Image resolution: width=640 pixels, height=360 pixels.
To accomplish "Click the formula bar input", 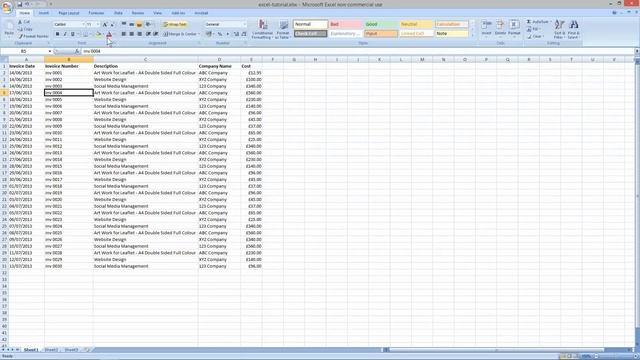I will coord(358,51).
